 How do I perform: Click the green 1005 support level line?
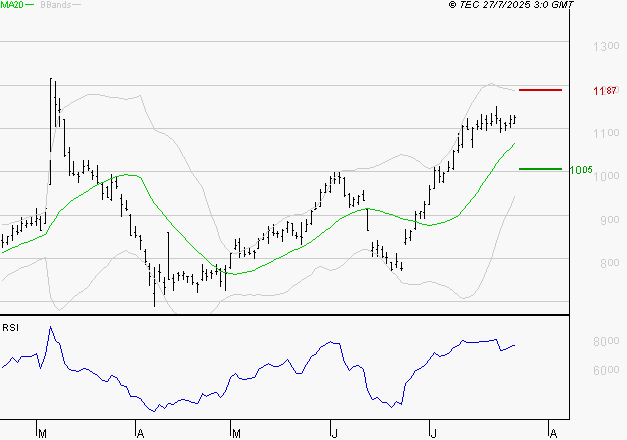(x=540, y=169)
